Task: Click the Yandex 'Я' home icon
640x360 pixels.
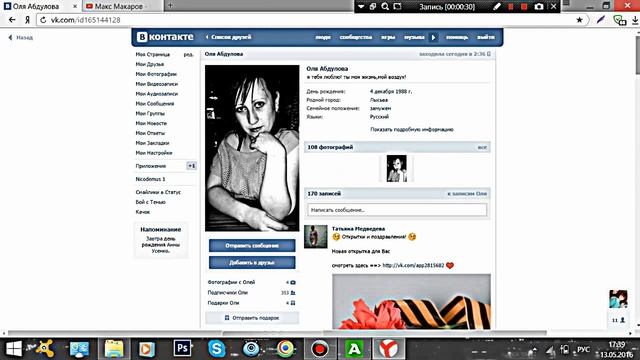Action: coord(27,20)
